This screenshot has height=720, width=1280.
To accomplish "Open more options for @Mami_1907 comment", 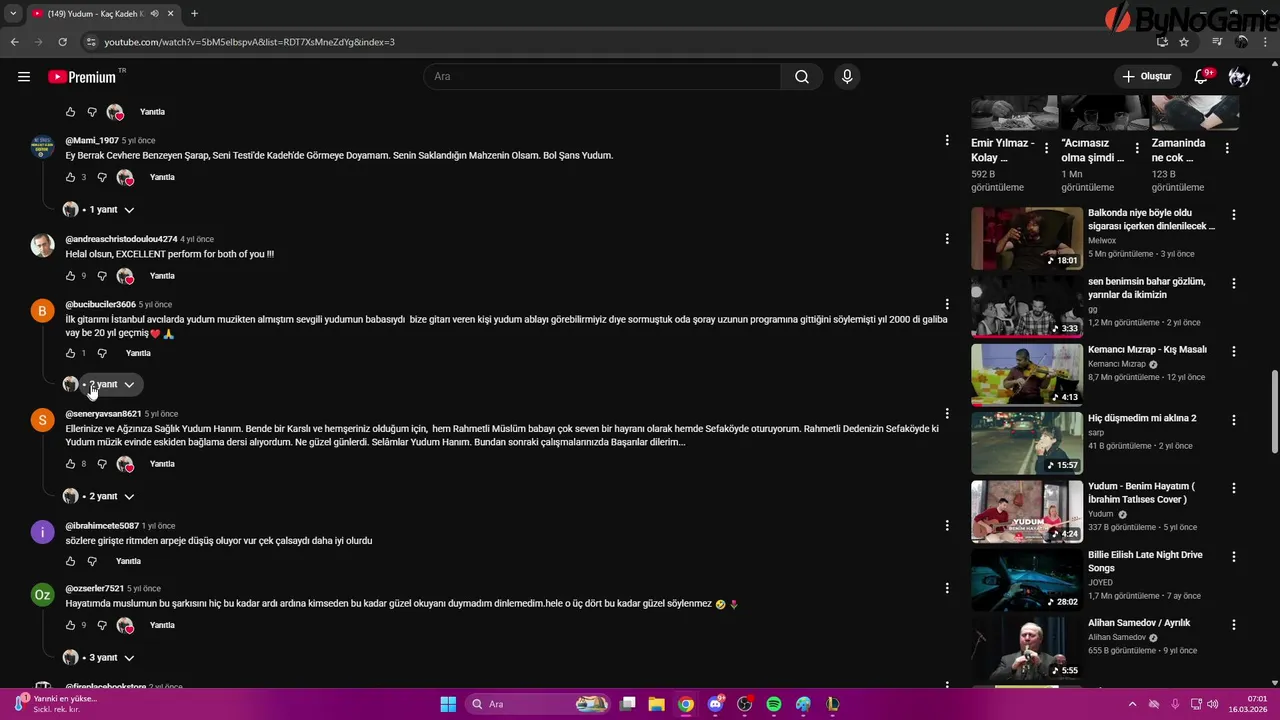I will click(947, 140).
